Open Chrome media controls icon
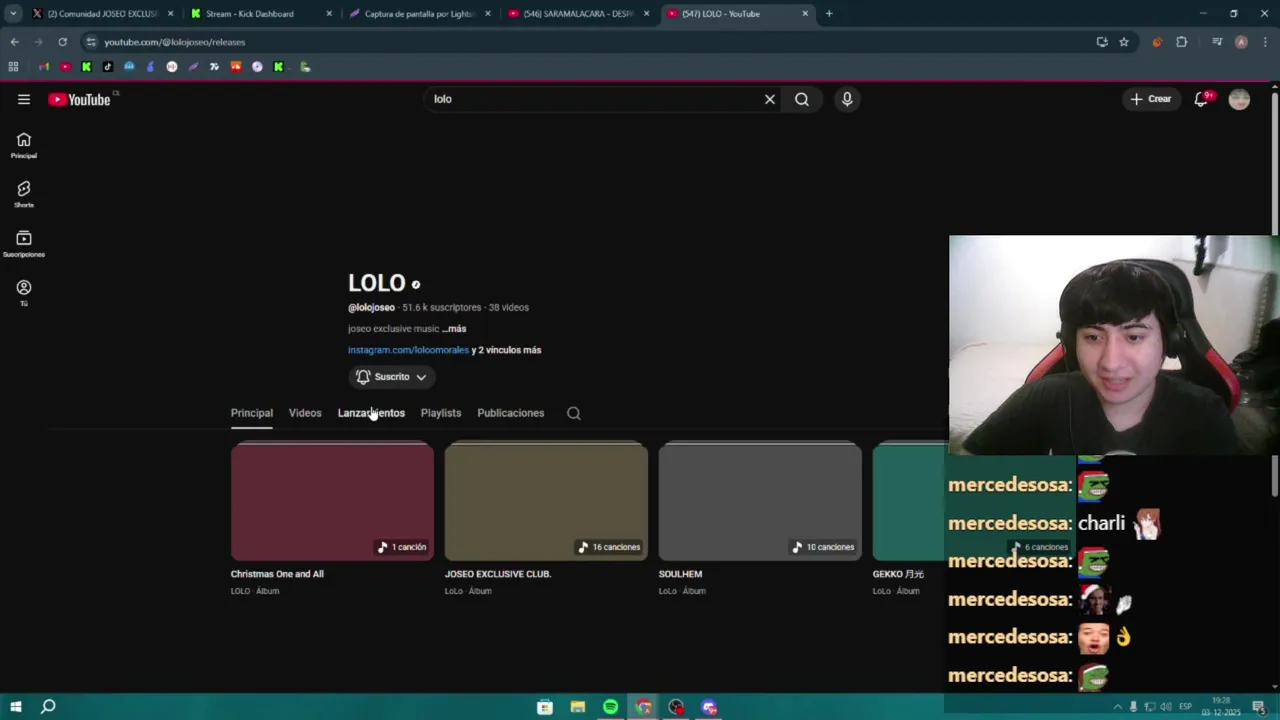Image resolution: width=1280 pixels, height=720 pixels. [x=1217, y=42]
